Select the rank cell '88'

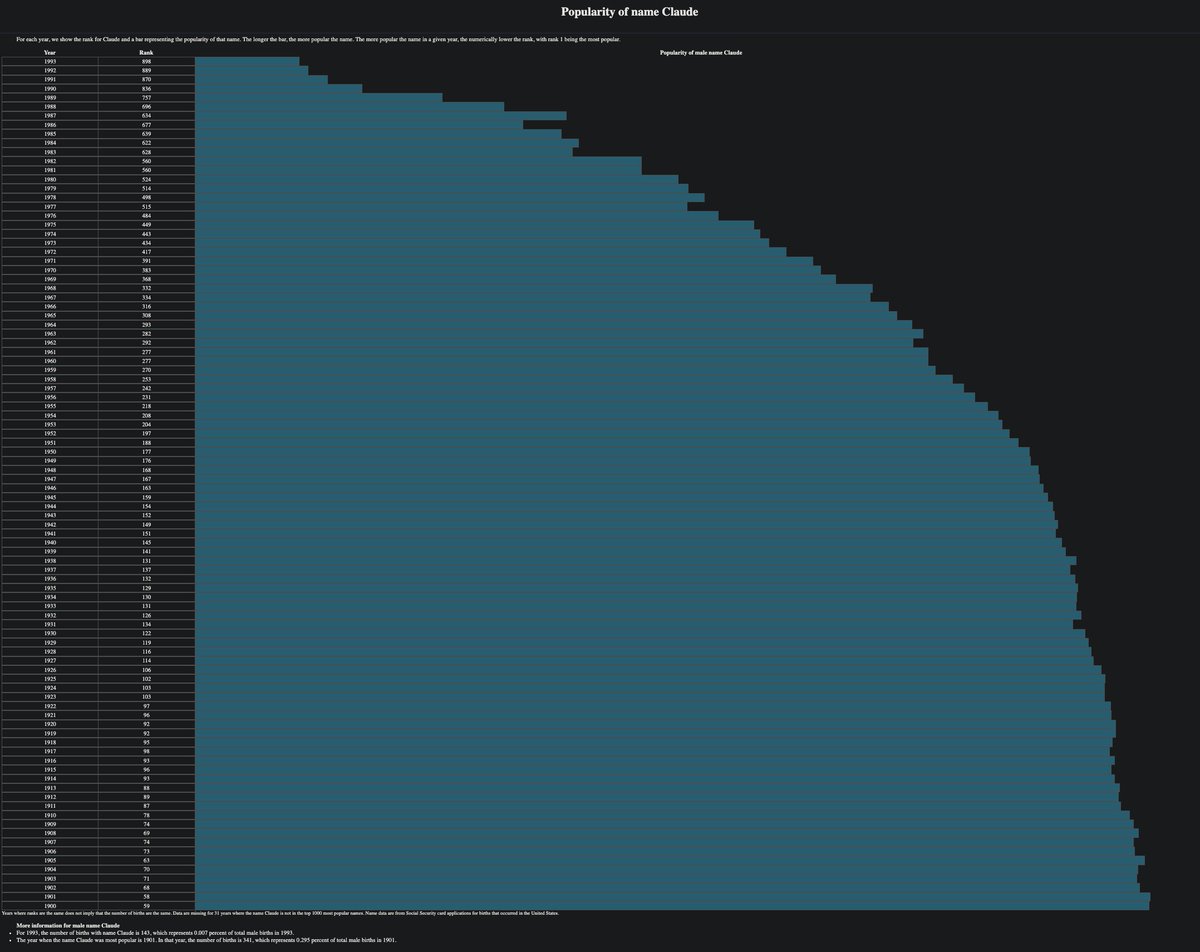click(146, 787)
